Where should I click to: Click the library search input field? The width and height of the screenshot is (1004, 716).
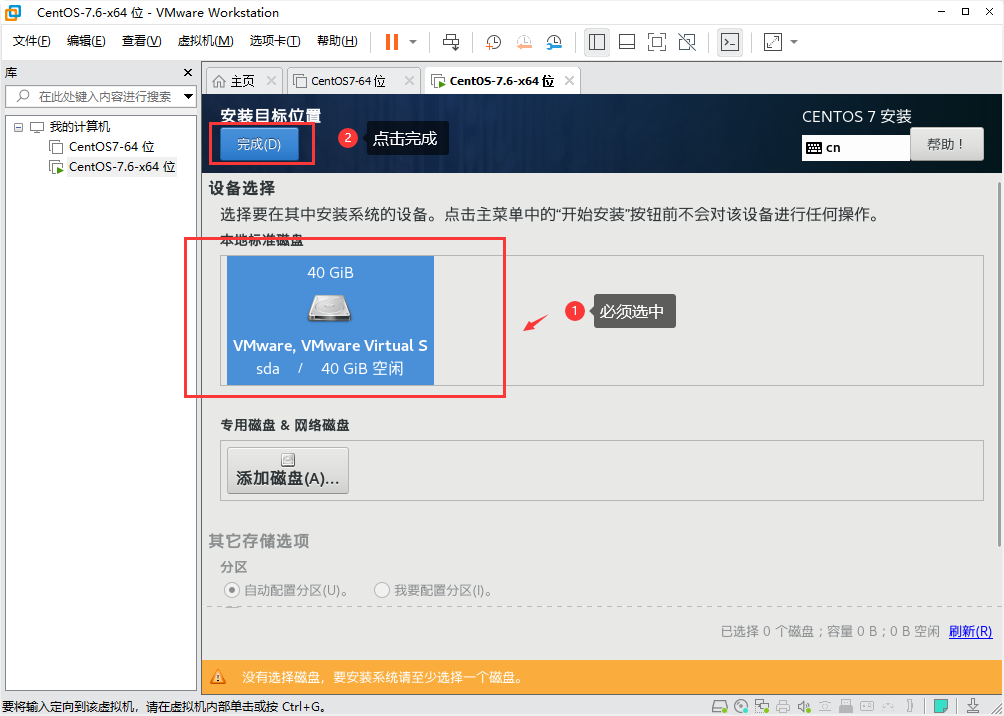tap(101, 97)
